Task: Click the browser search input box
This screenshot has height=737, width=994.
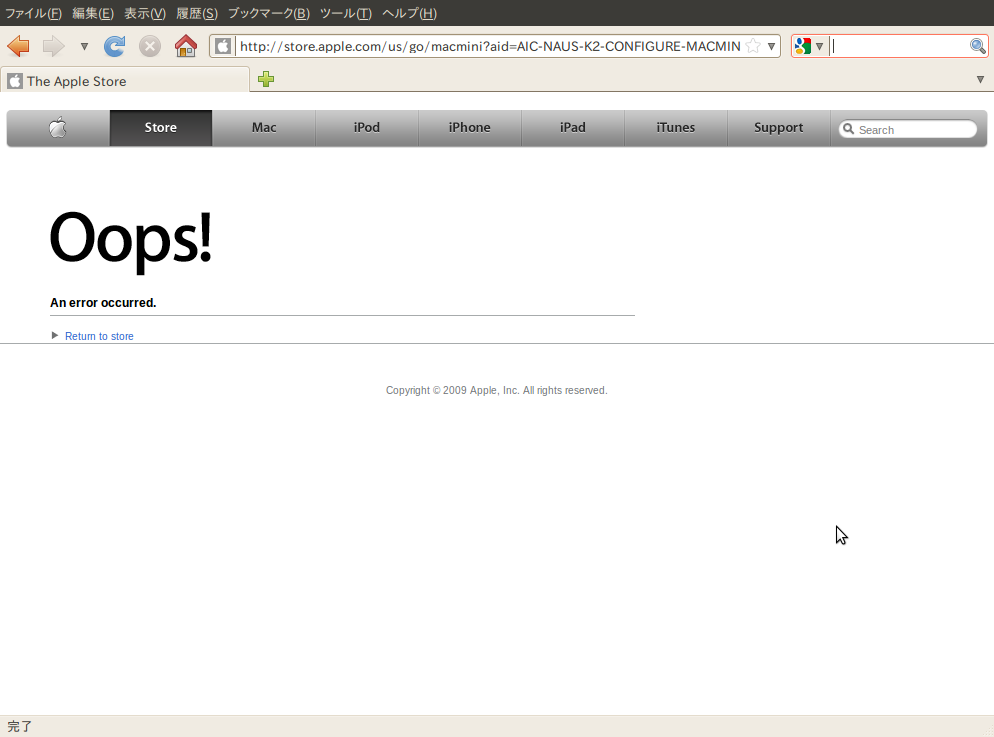Action: pos(898,46)
